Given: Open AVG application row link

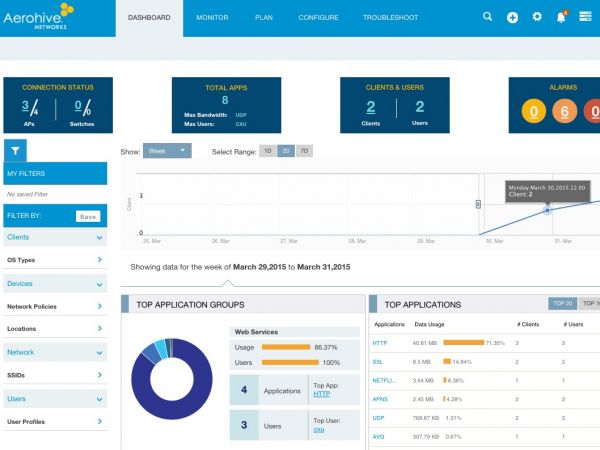Looking at the screenshot, I should pyautogui.click(x=378, y=437).
